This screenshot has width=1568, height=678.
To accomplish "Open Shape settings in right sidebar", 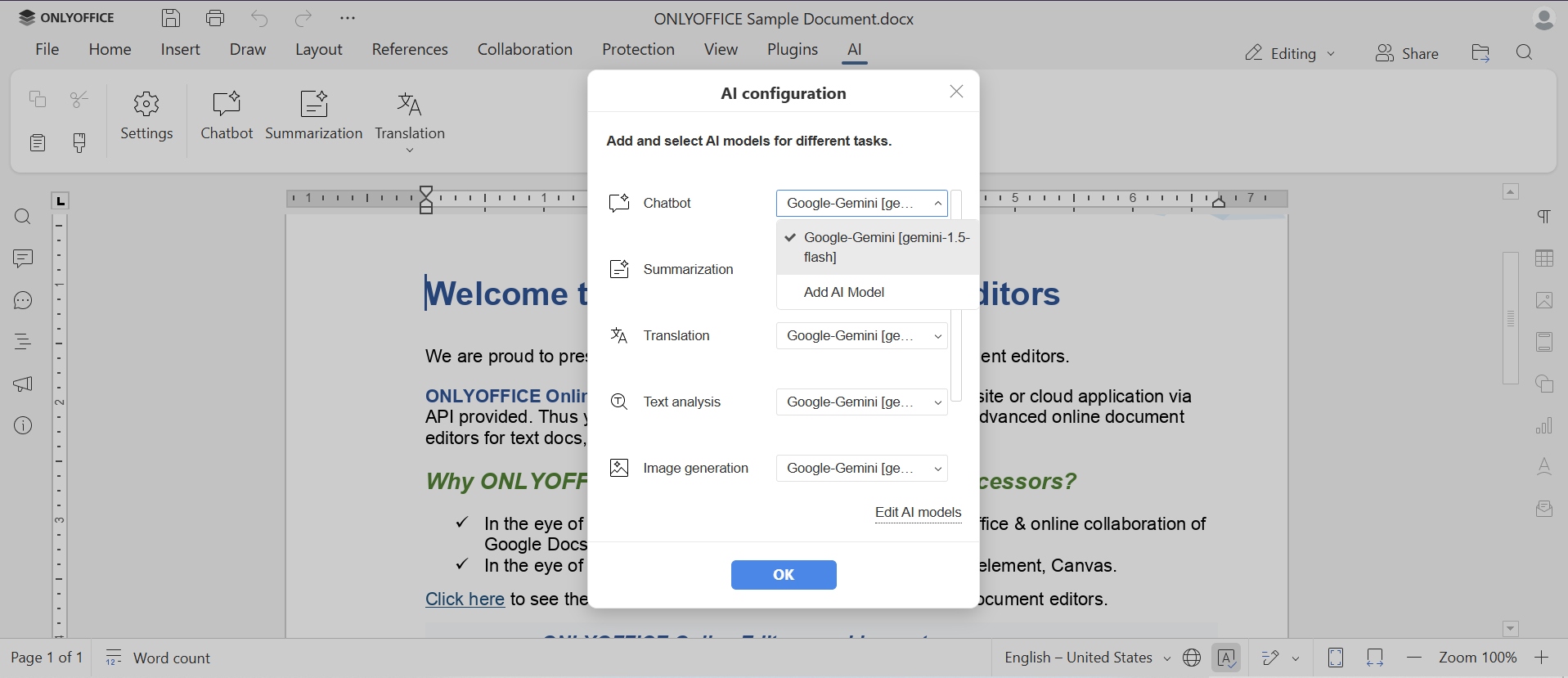I will click(1544, 384).
